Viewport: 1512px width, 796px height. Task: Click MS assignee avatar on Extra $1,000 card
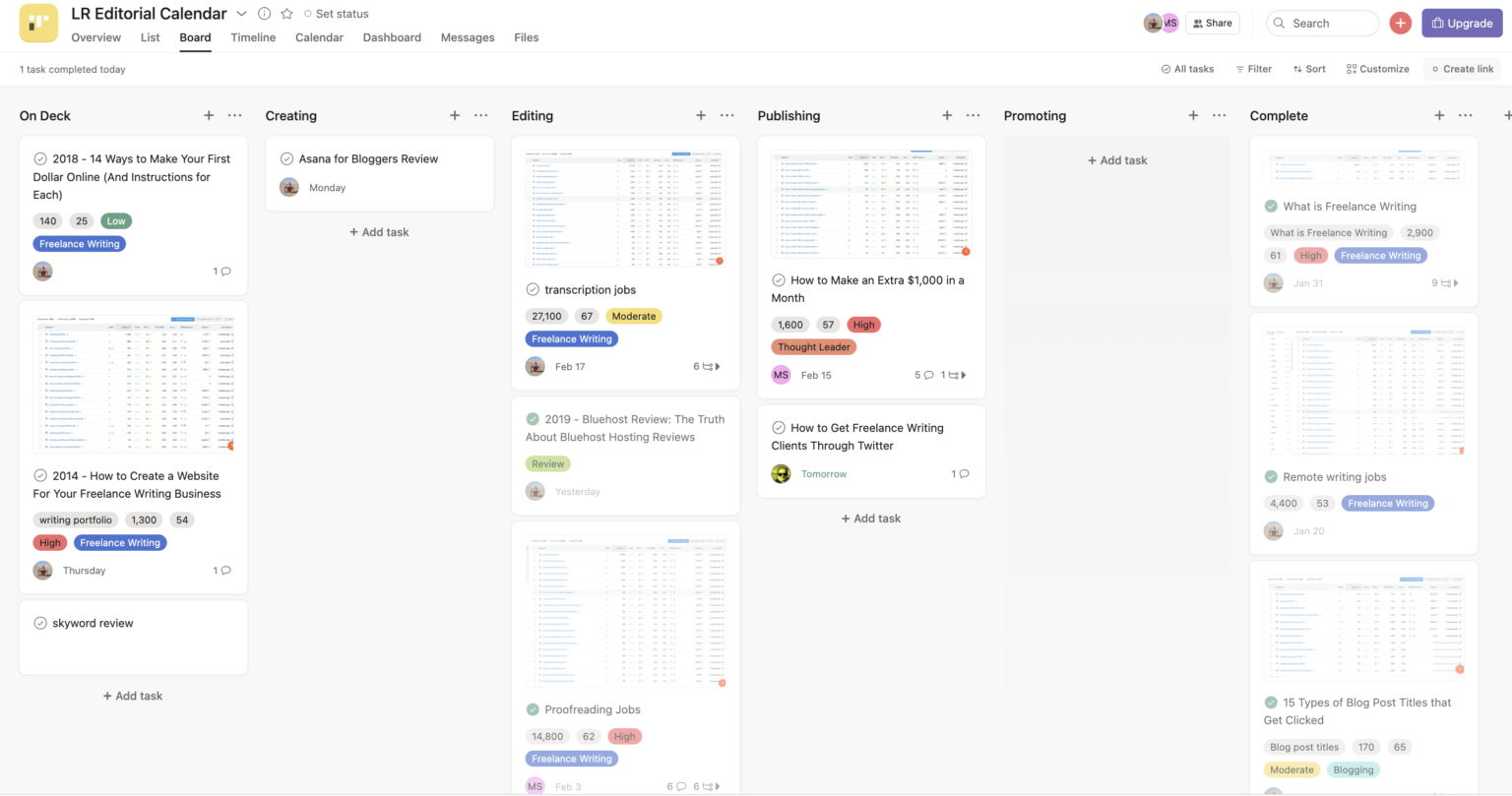tap(781, 375)
